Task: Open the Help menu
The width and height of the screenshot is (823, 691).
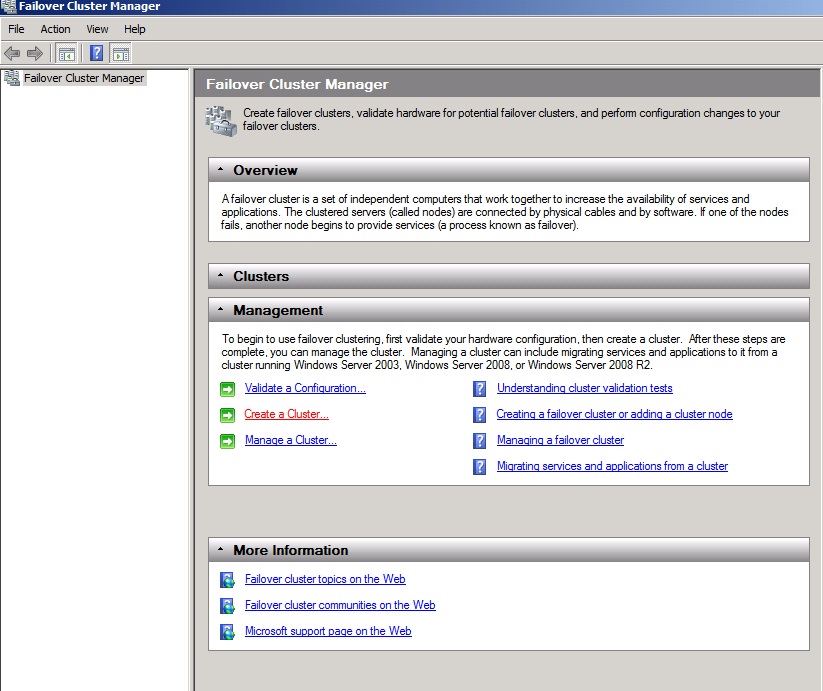Action: tap(134, 29)
